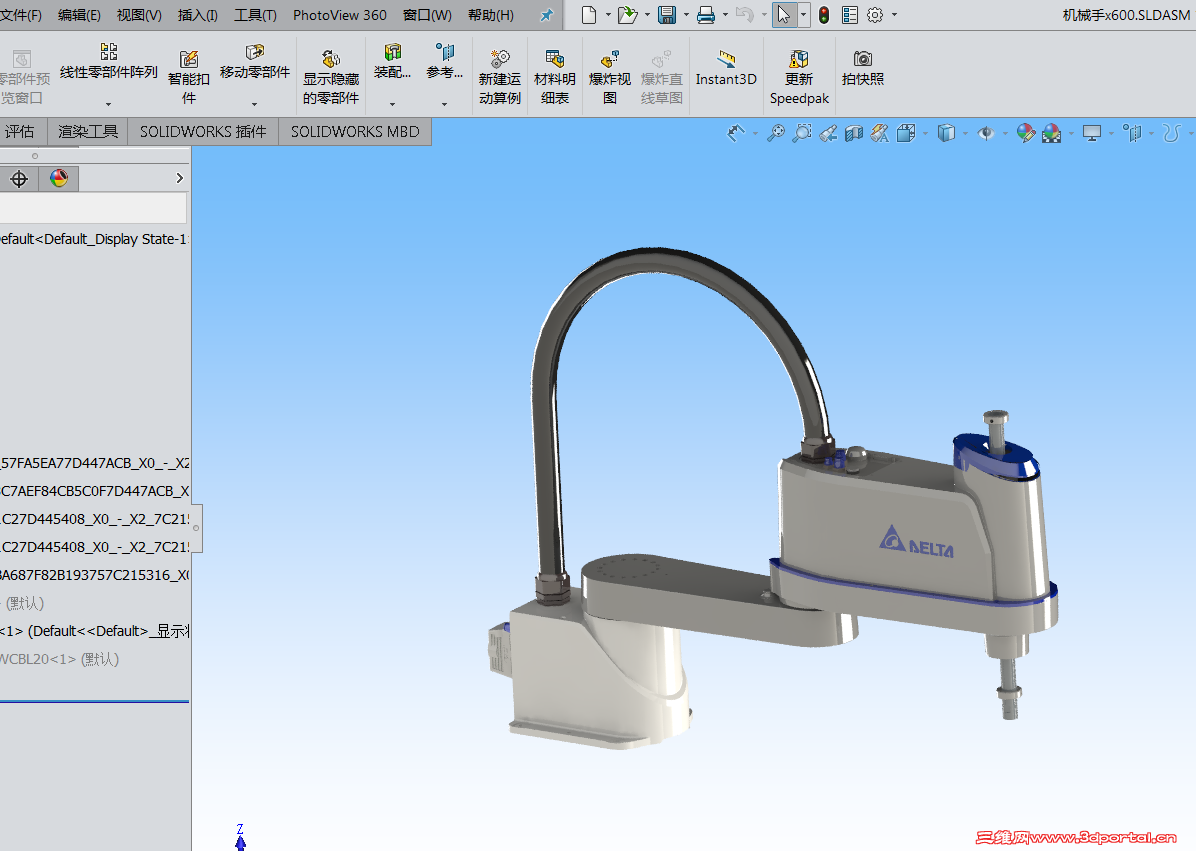Click the Select cursor tool

783,14
